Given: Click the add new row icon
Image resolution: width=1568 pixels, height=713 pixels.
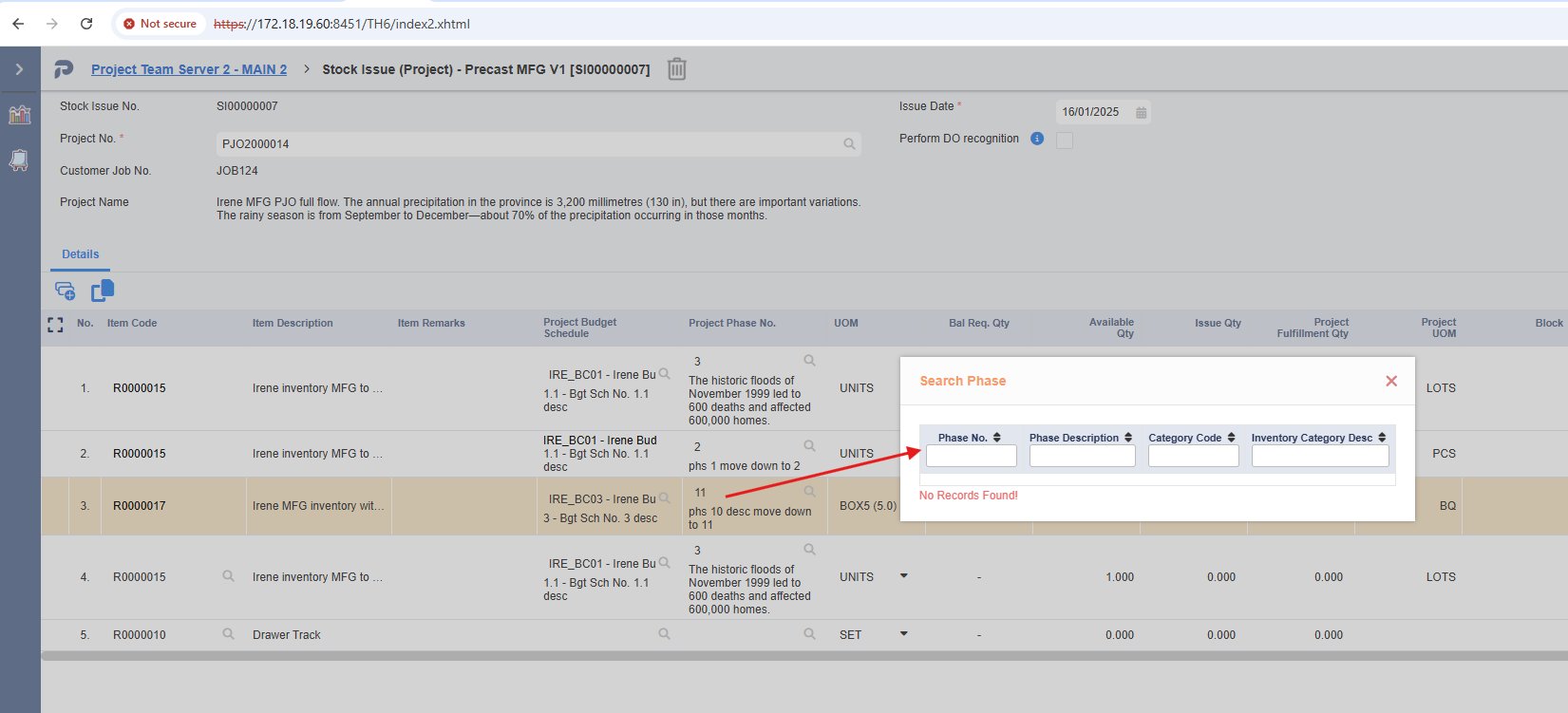Looking at the screenshot, I should (x=66, y=291).
